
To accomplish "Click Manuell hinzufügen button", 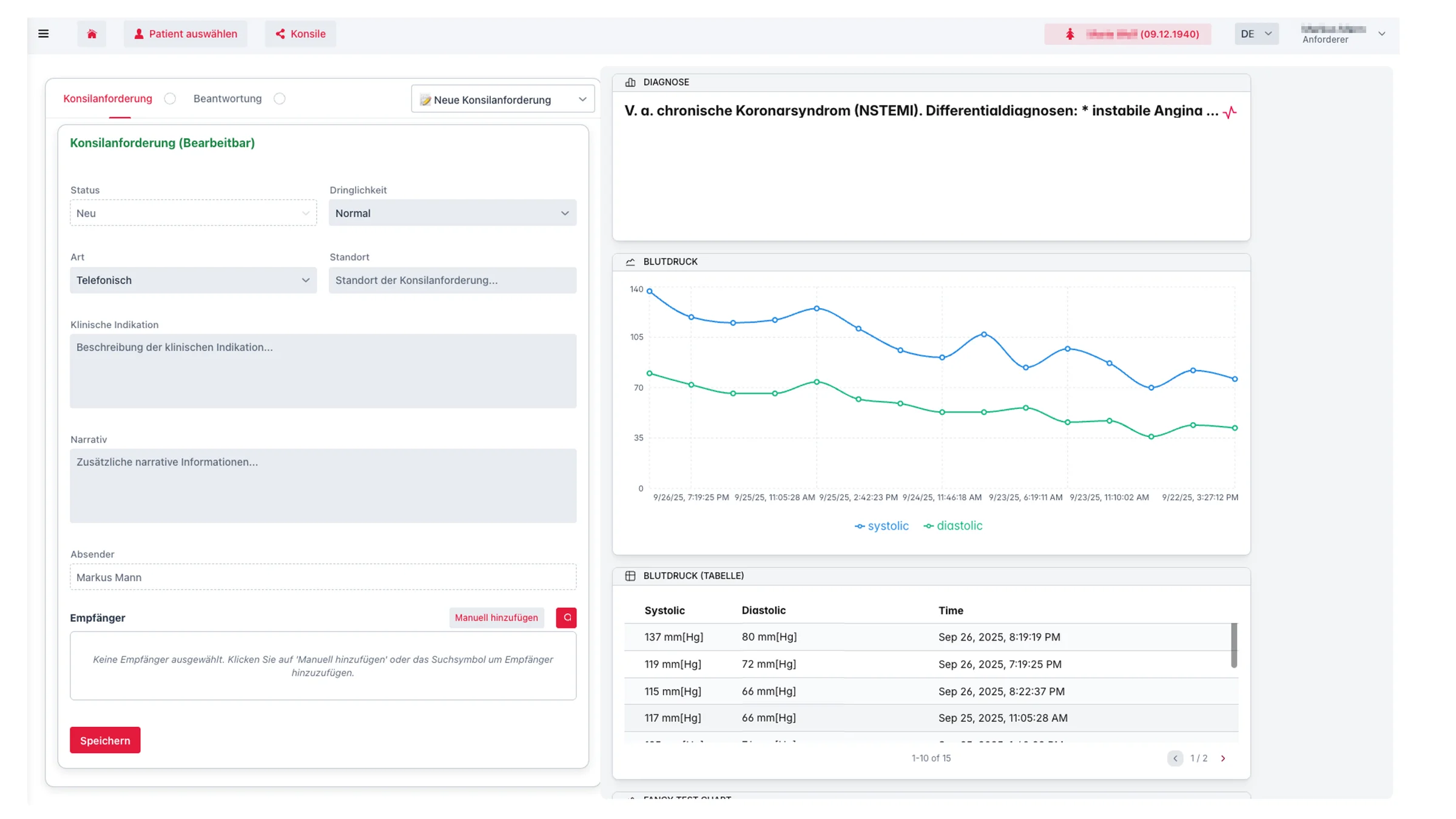I will (496, 618).
